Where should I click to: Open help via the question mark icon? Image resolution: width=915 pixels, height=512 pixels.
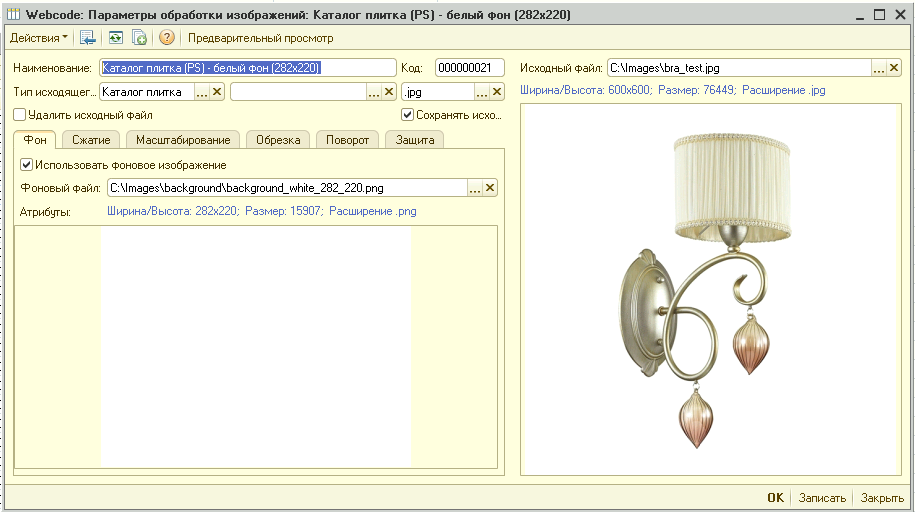167,38
